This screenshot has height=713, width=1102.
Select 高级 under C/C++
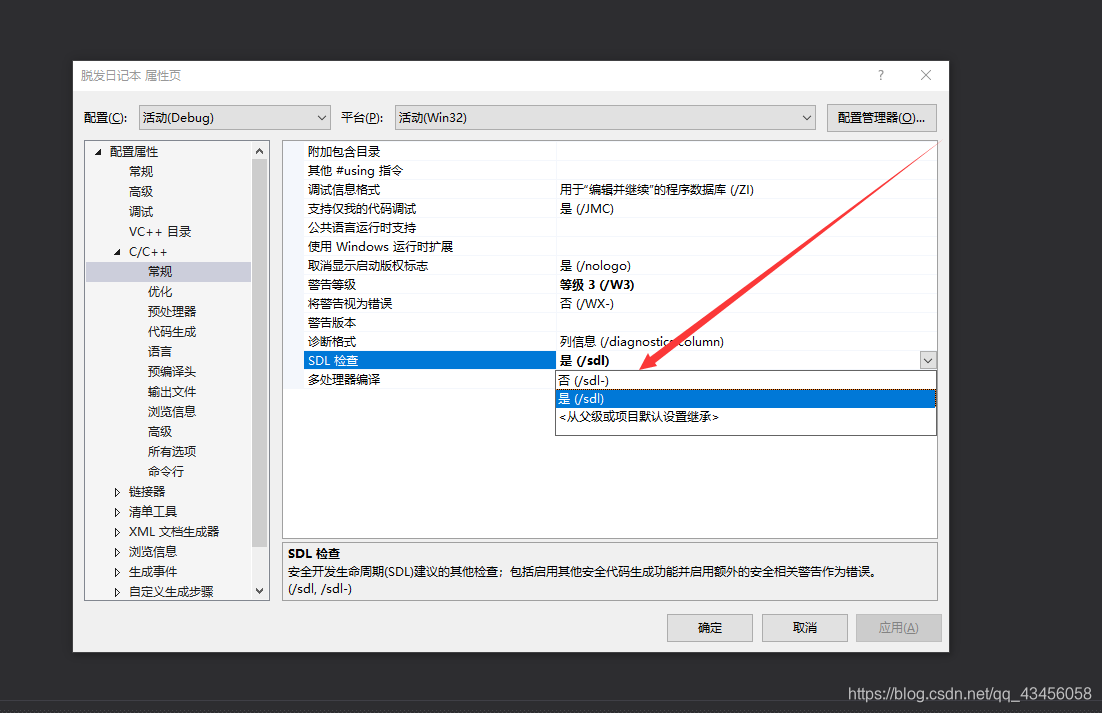point(160,431)
